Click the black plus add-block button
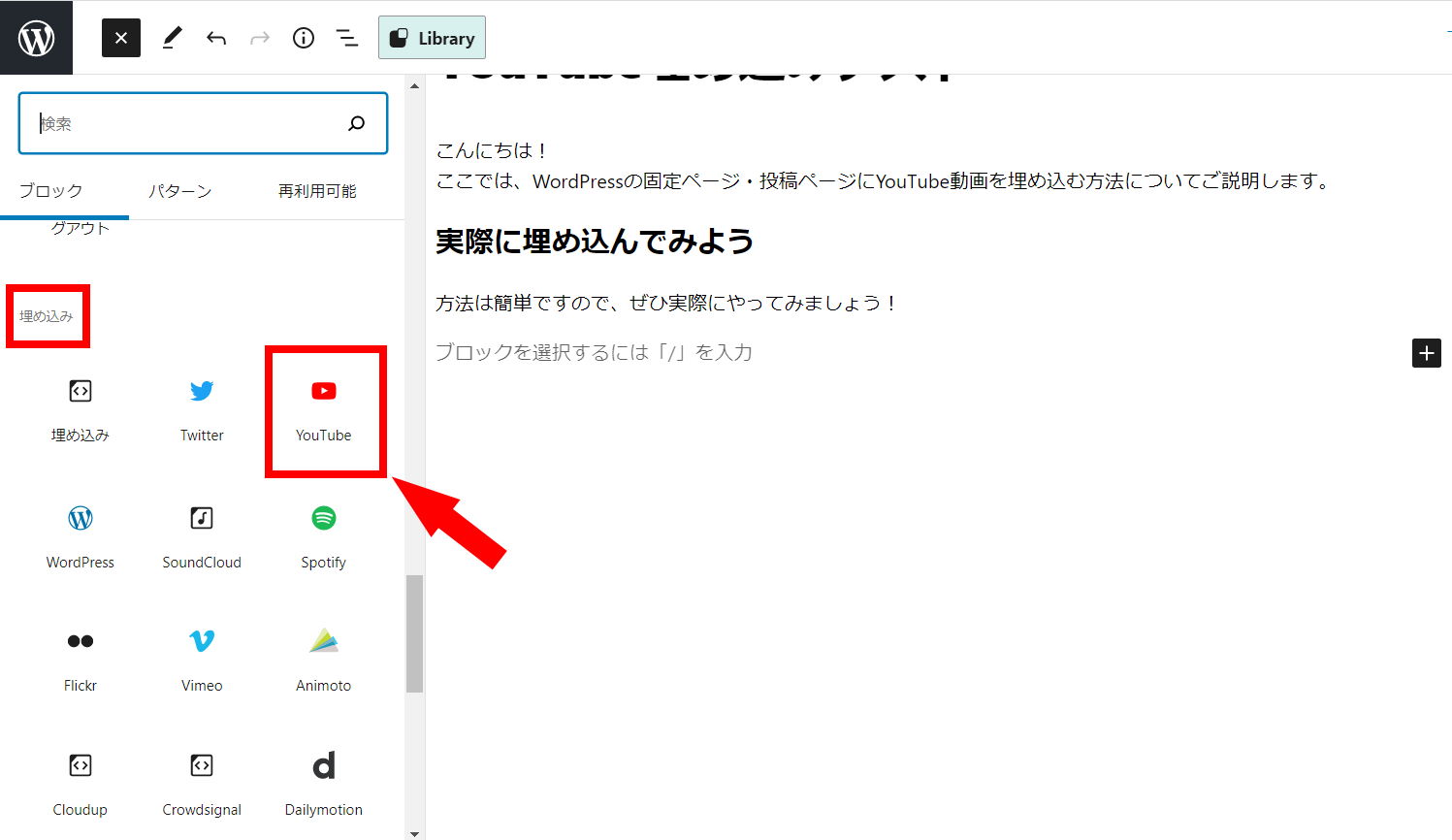This screenshot has width=1452, height=840. click(x=1426, y=353)
